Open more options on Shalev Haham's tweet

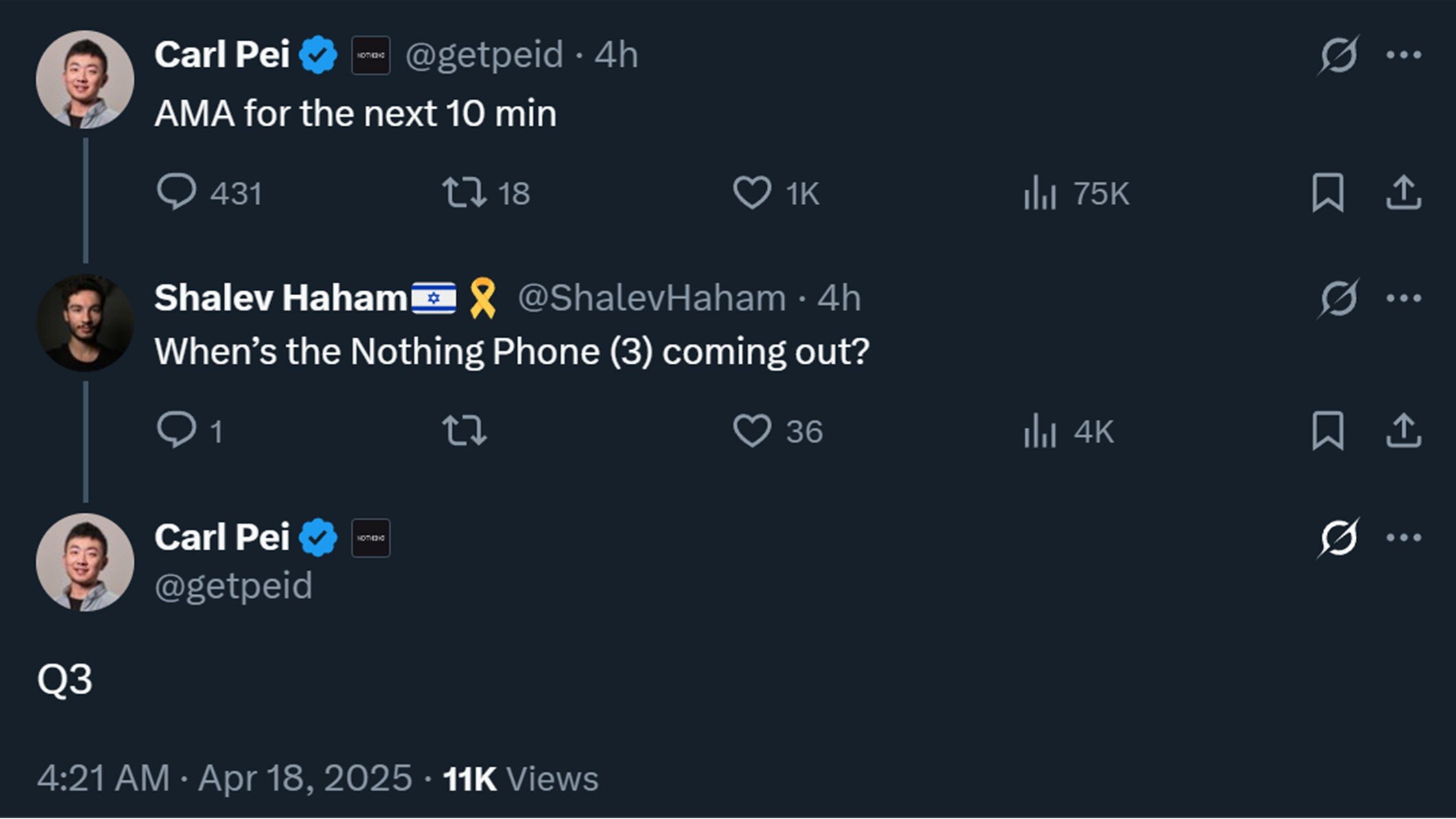click(1403, 298)
